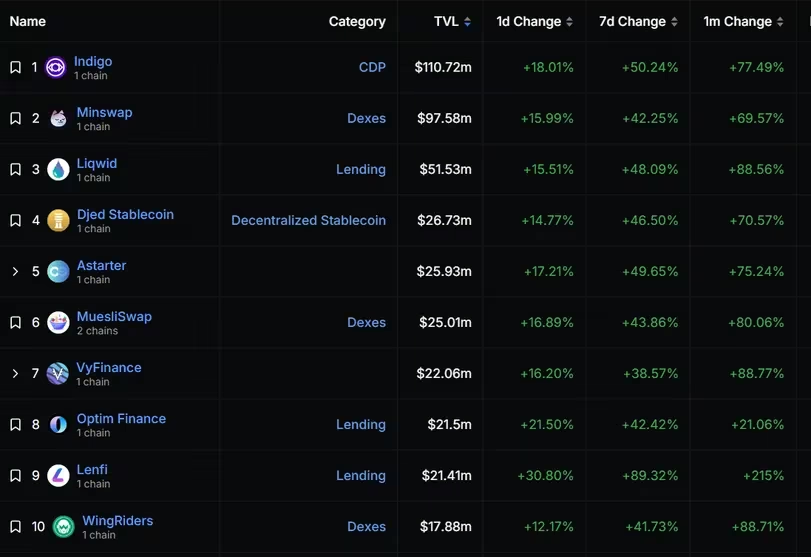Open Lending category in Optim Finance row
Image resolution: width=811 pixels, height=557 pixels.
point(361,425)
